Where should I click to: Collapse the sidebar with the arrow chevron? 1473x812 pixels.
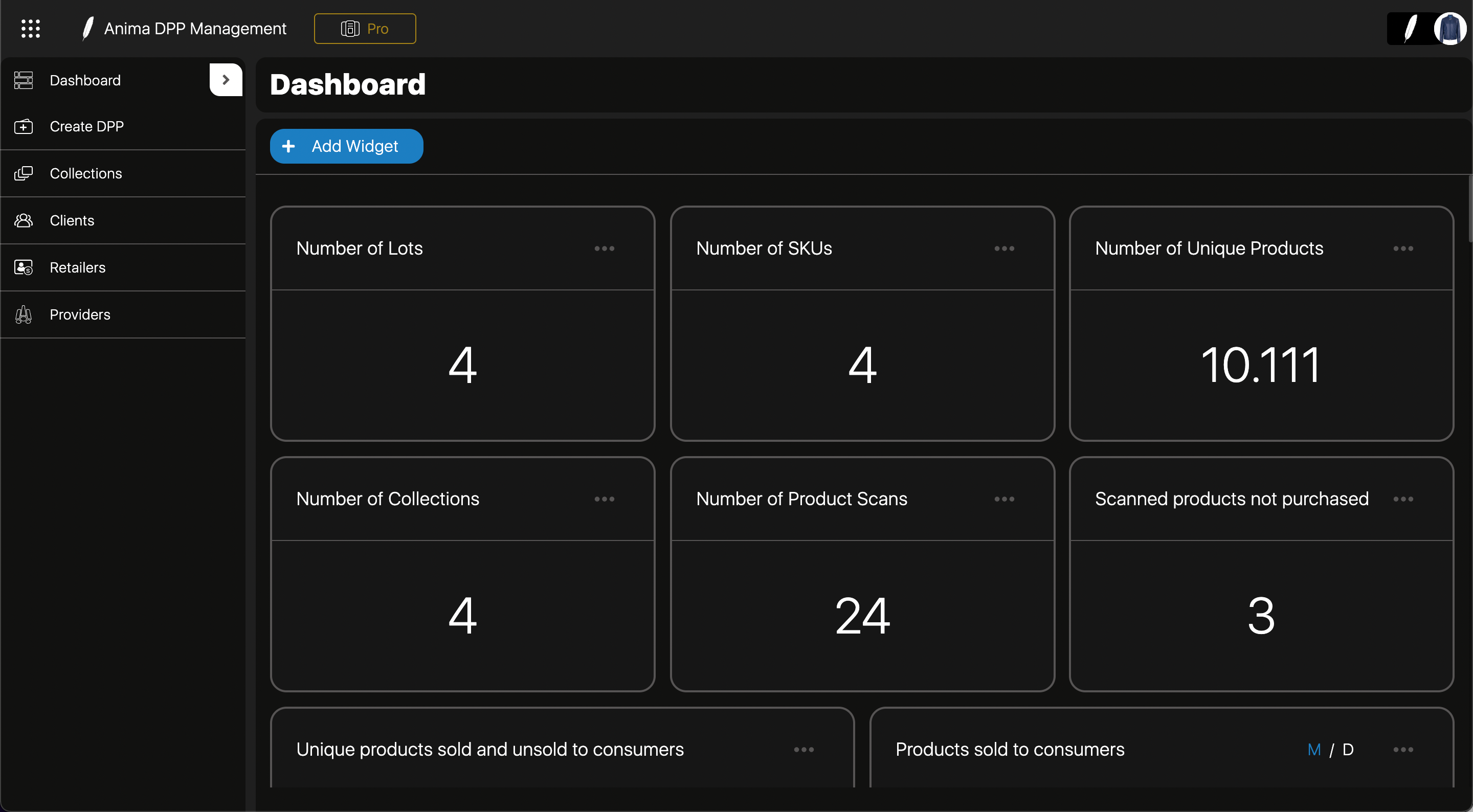pyautogui.click(x=225, y=79)
